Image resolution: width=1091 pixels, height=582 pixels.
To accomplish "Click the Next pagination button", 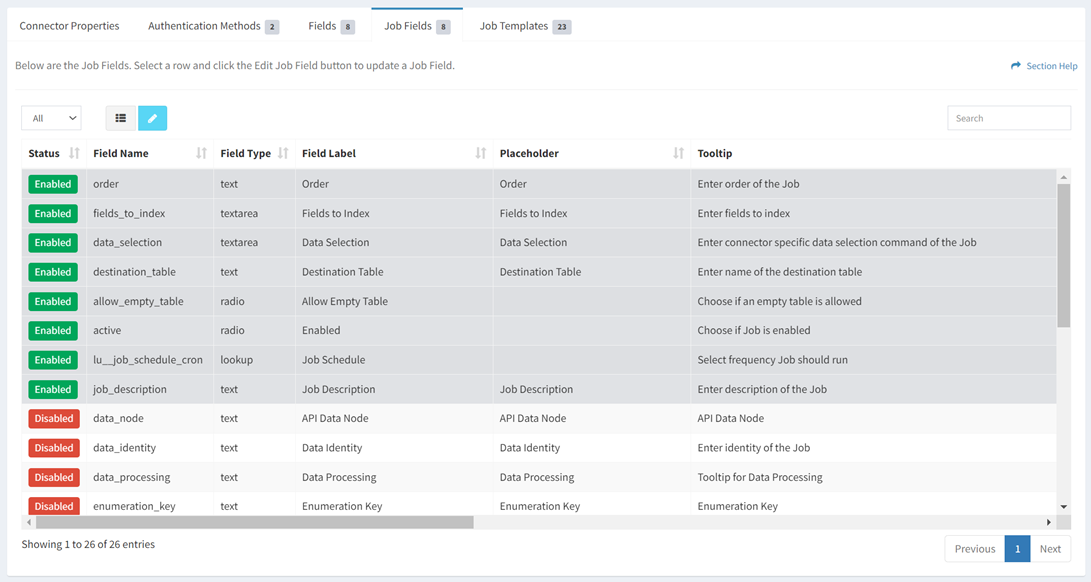I will [x=1050, y=548].
